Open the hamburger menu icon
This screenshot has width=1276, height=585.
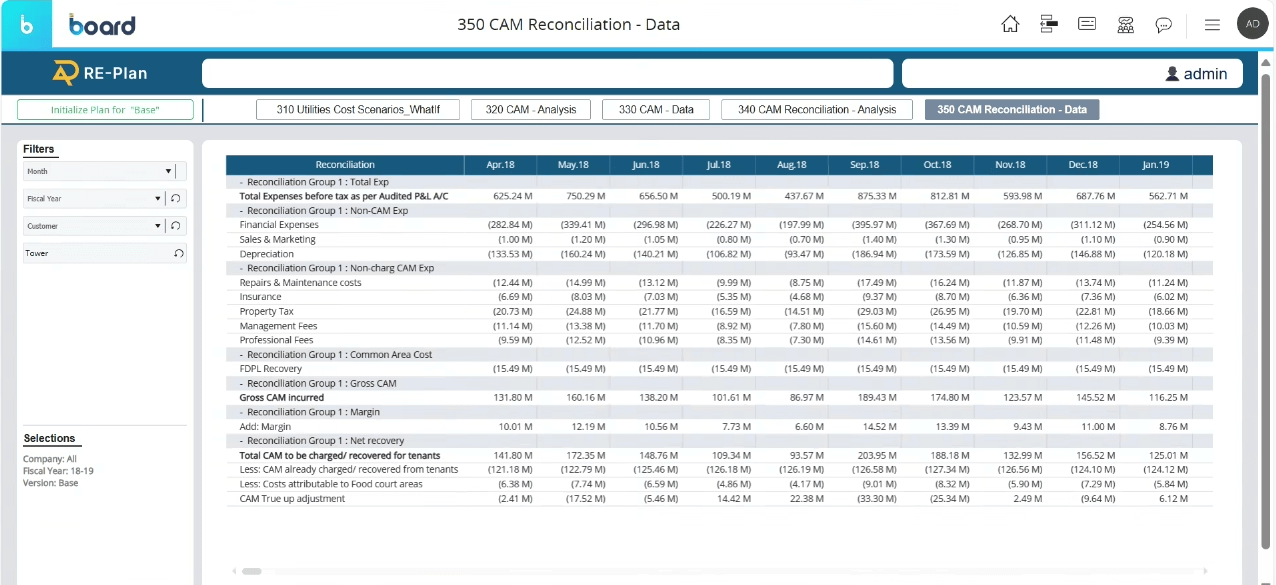click(x=1212, y=24)
